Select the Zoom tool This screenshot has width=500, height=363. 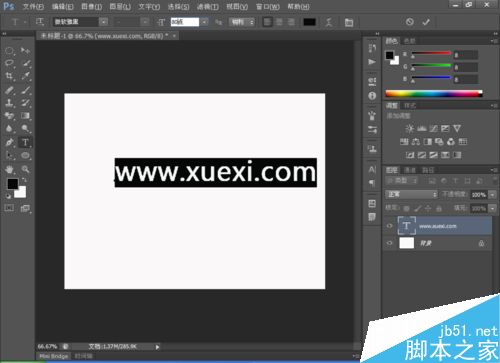25,169
